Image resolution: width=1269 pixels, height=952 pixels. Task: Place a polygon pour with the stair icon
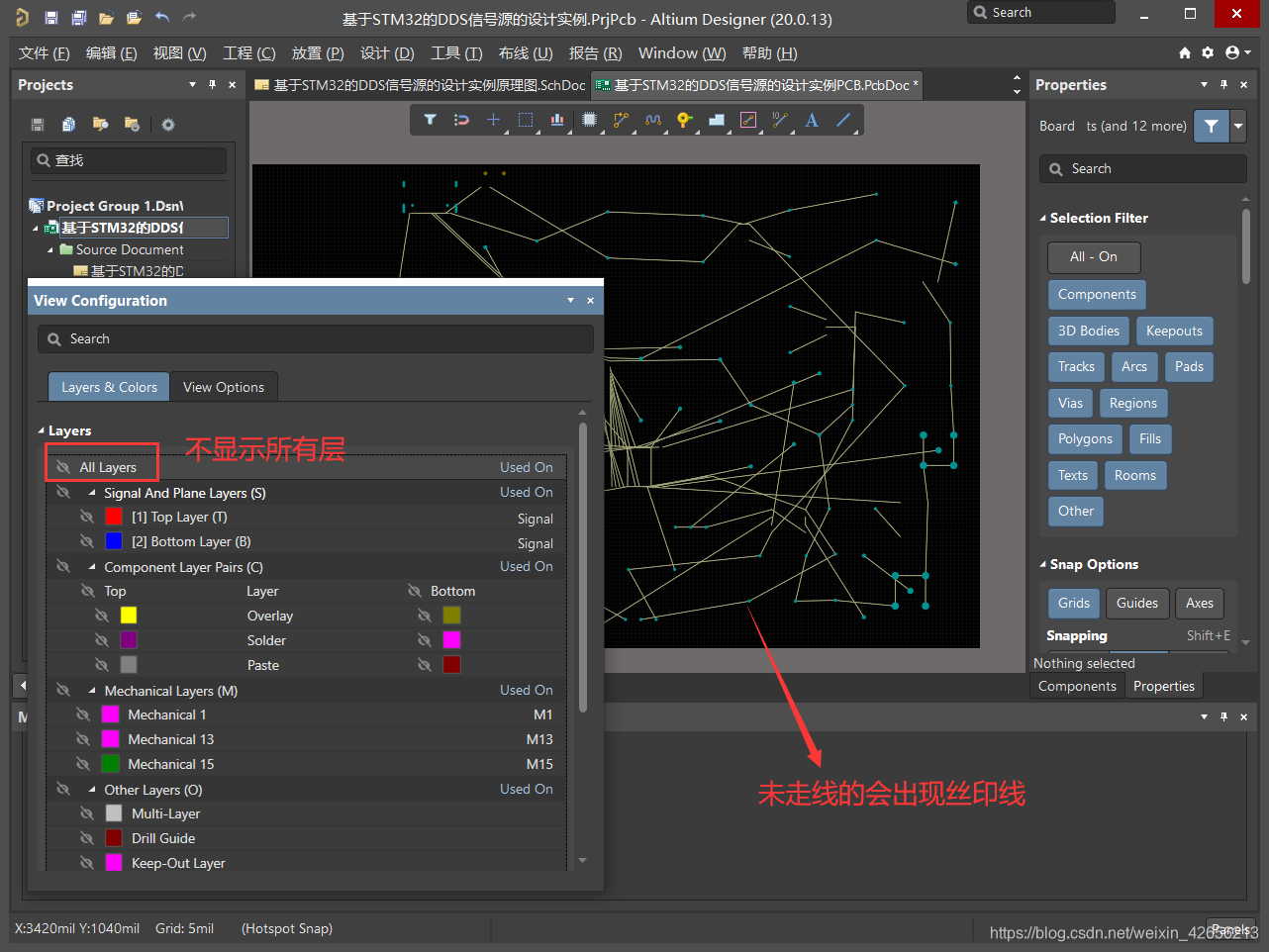[717, 120]
